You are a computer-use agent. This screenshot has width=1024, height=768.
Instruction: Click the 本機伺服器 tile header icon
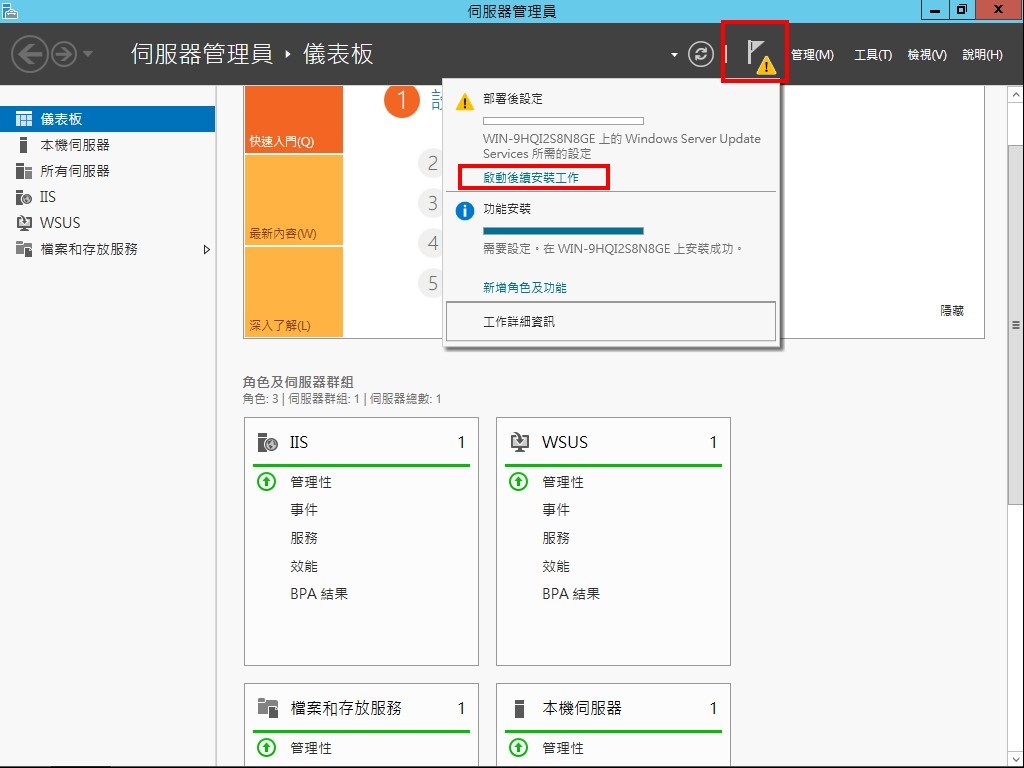pyautogui.click(x=520, y=708)
